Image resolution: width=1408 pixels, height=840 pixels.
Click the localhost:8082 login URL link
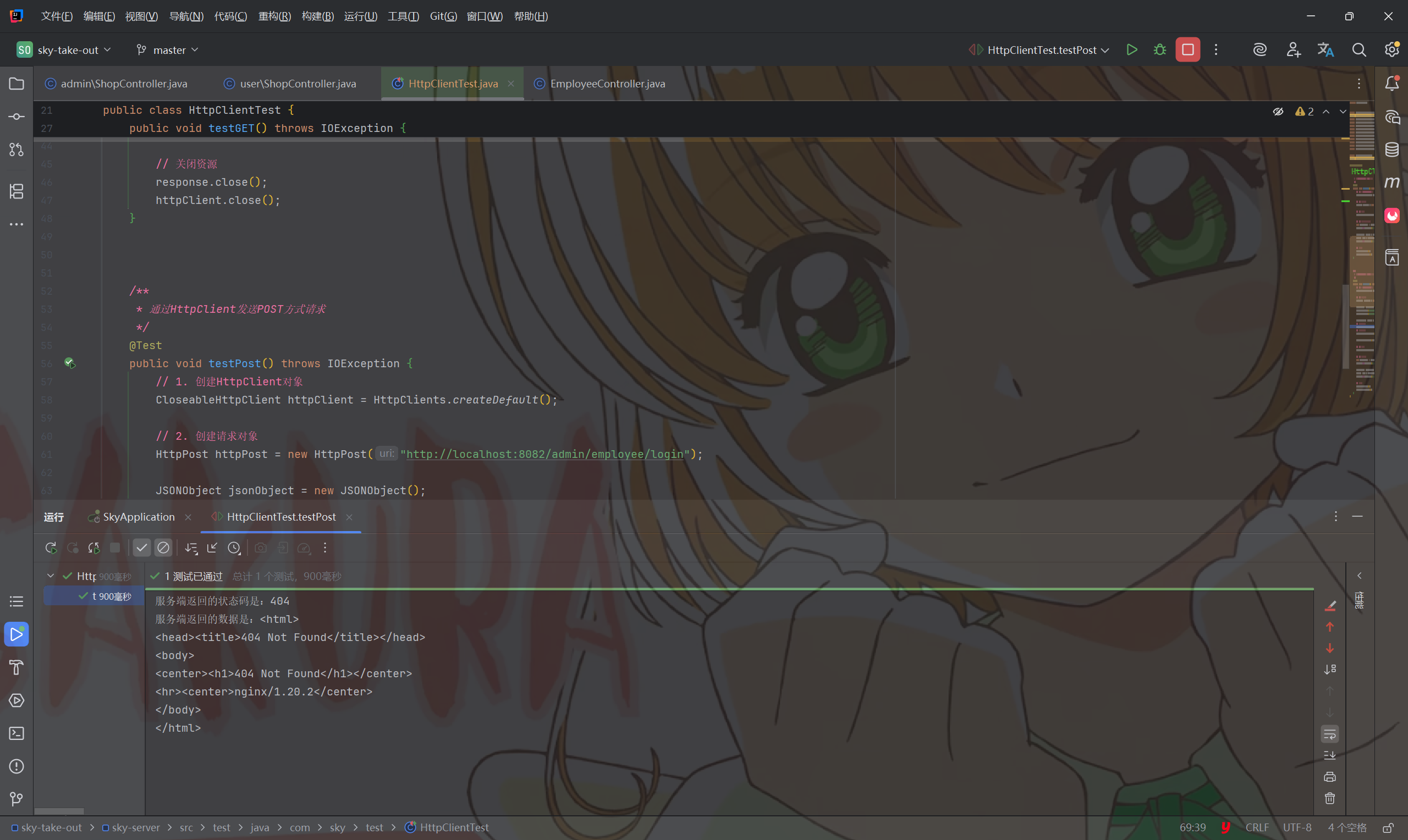tap(544, 455)
